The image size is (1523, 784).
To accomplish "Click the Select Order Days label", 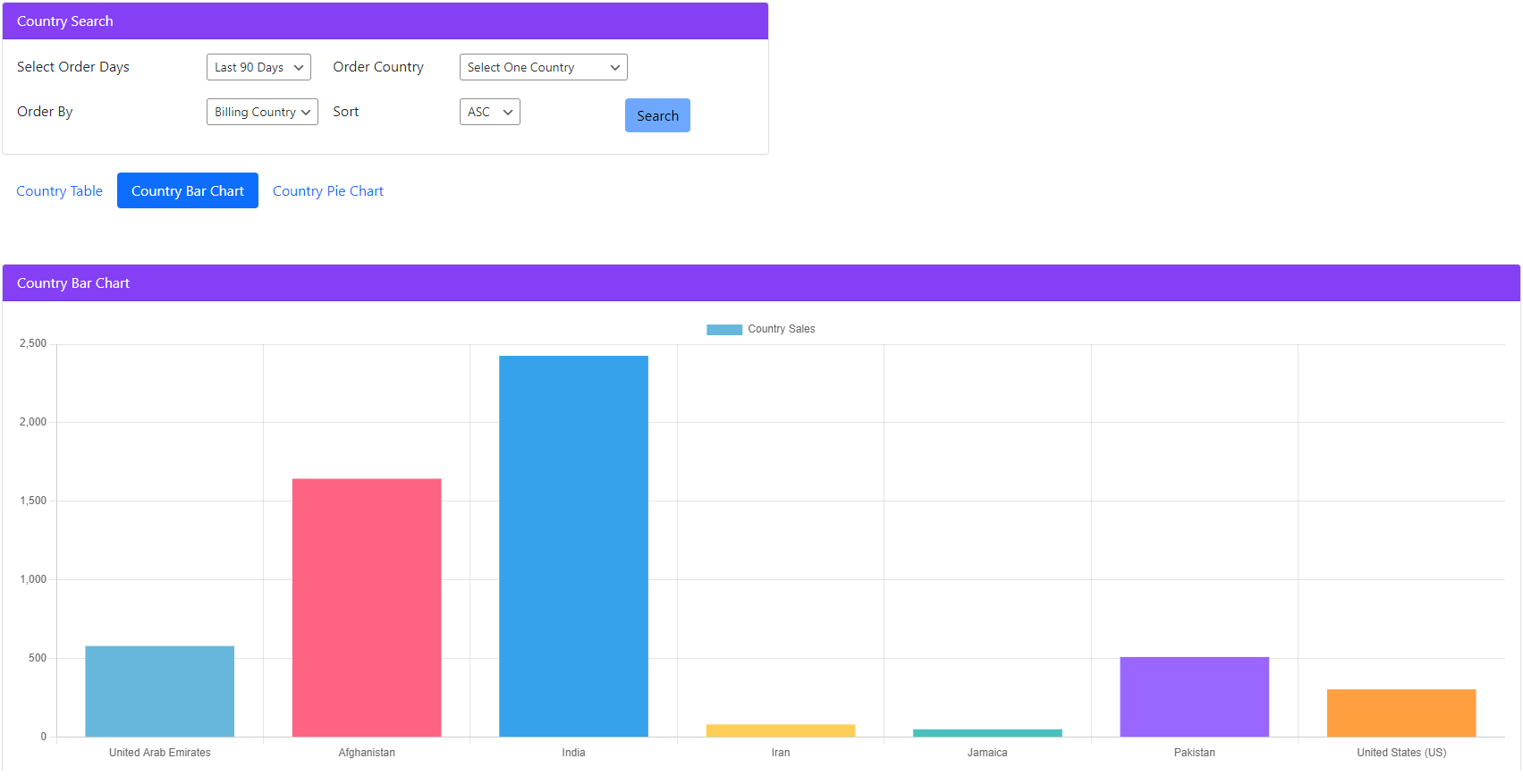I will pyautogui.click(x=73, y=67).
